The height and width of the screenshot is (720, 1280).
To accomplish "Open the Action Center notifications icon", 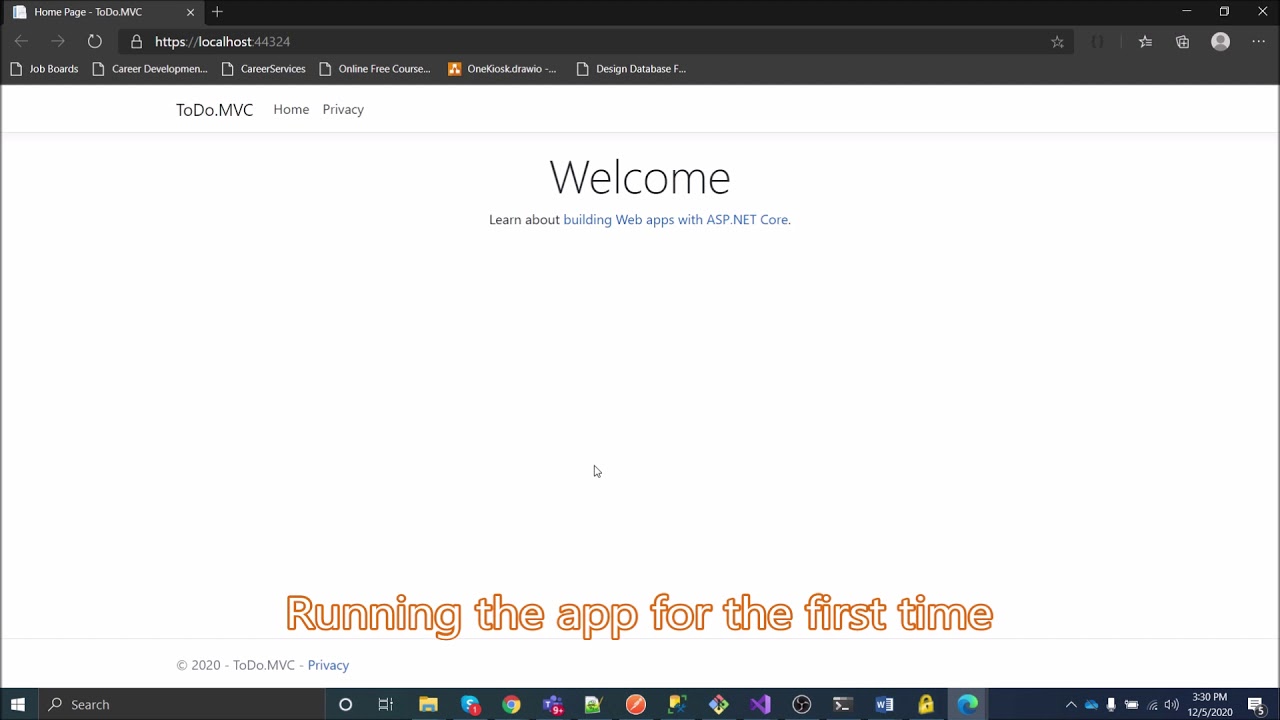I will click(x=1256, y=705).
